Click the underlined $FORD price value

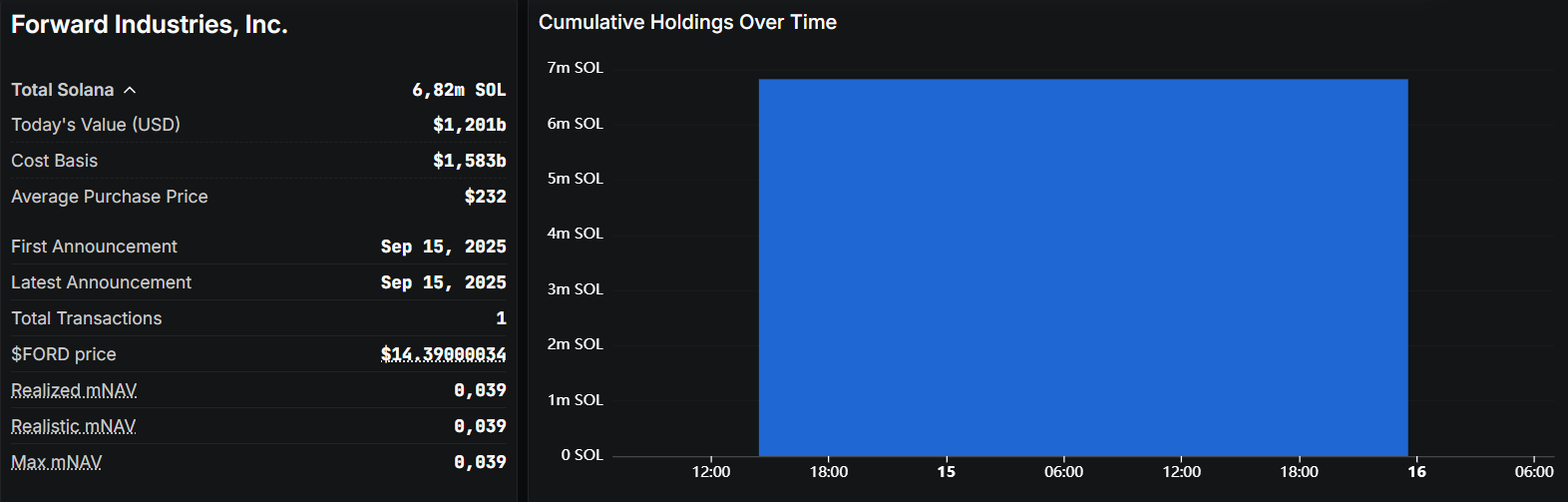443,354
